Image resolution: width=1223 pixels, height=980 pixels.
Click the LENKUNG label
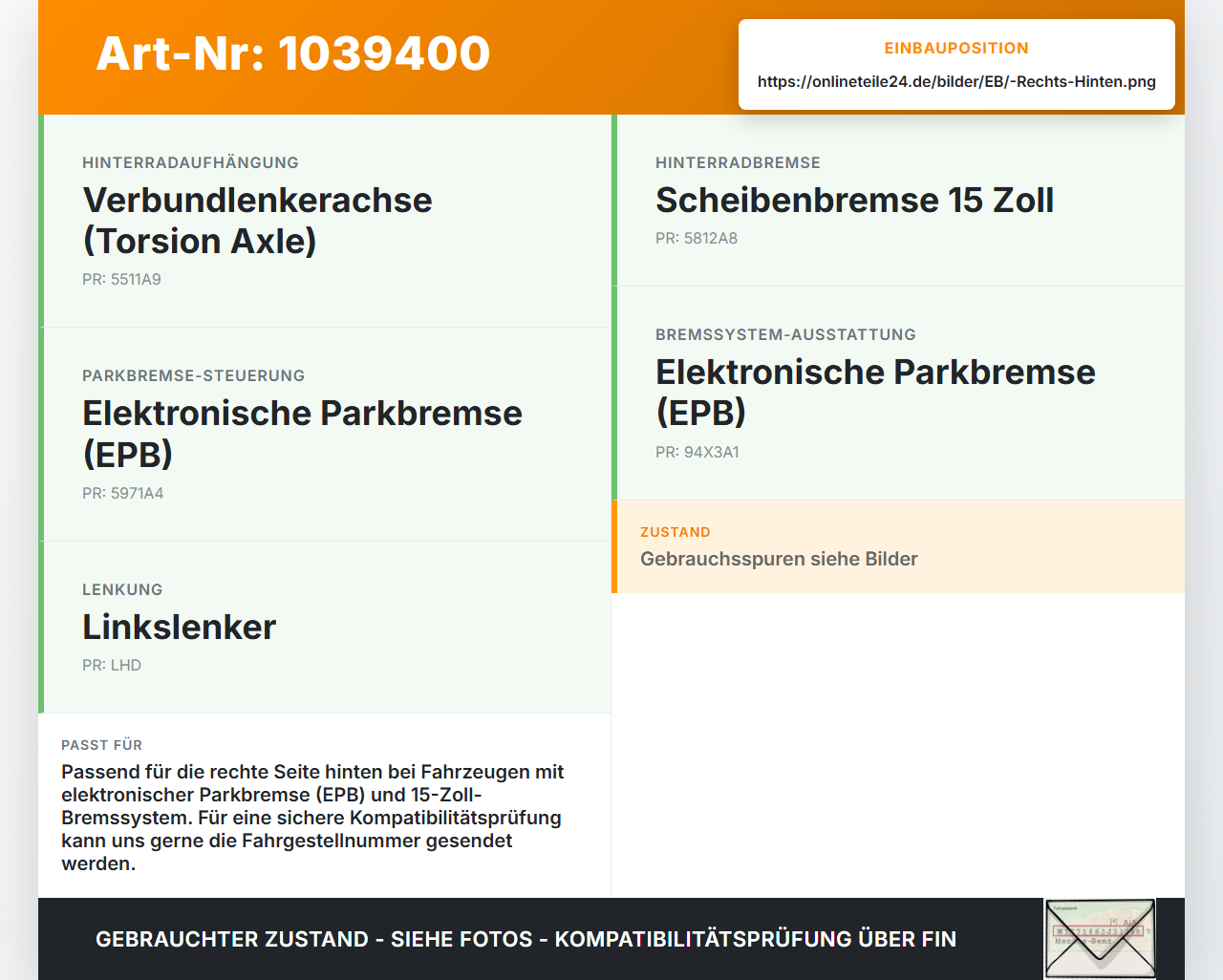coord(122,589)
